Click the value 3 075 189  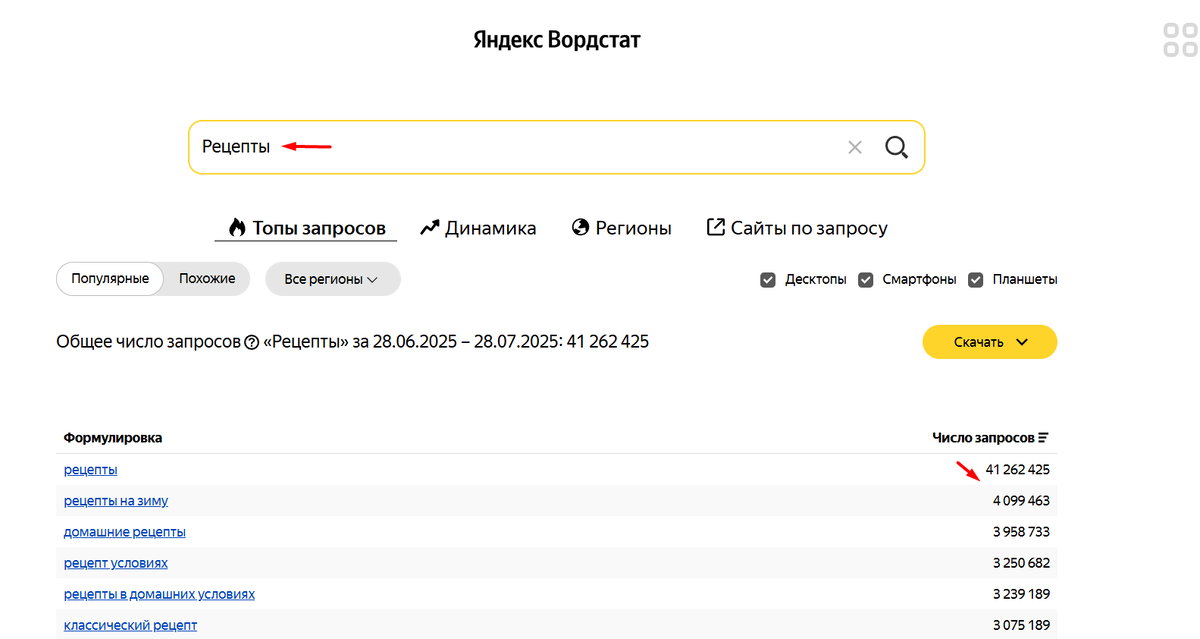point(1021,625)
